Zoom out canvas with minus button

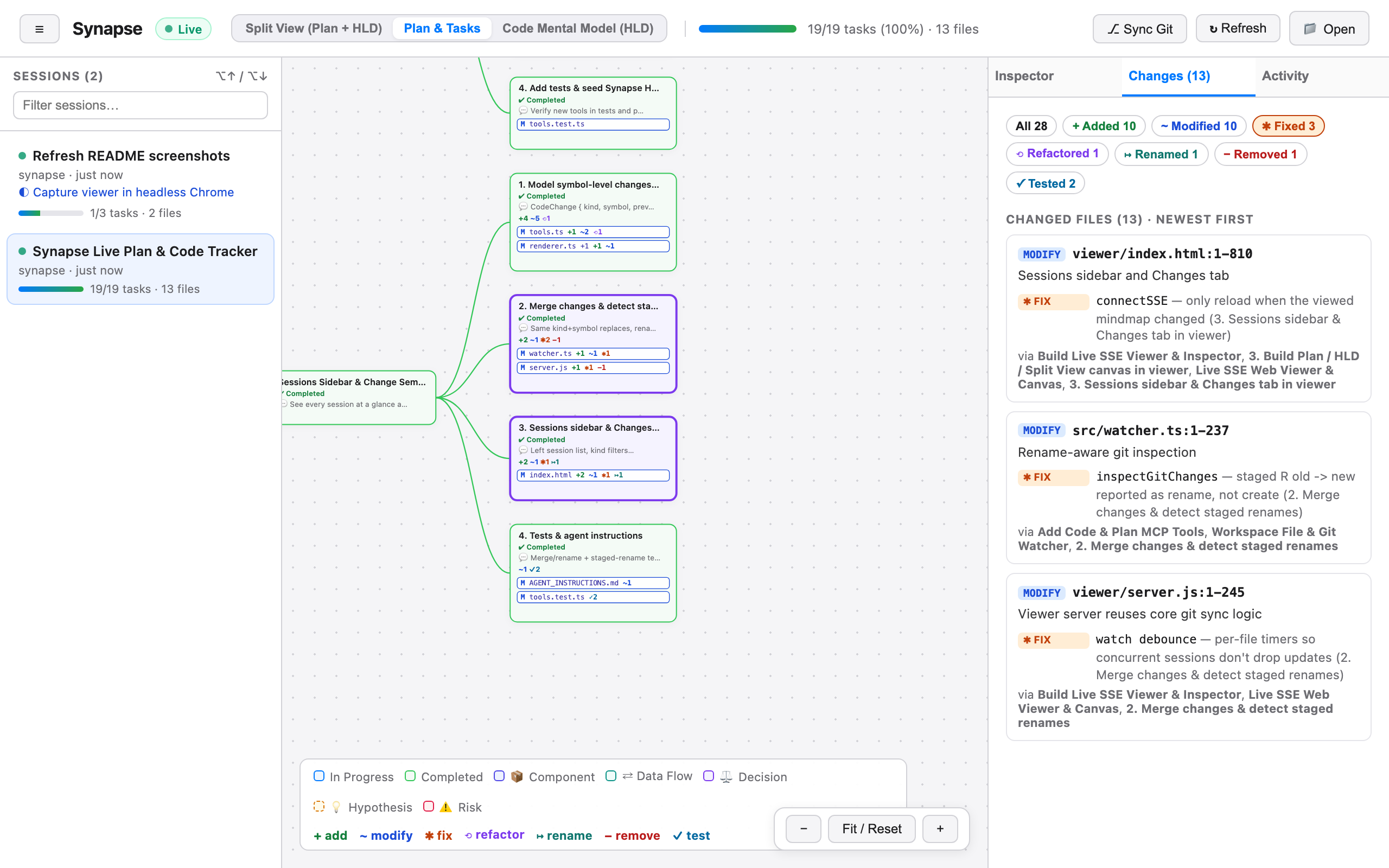pyautogui.click(x=803, y=828)
